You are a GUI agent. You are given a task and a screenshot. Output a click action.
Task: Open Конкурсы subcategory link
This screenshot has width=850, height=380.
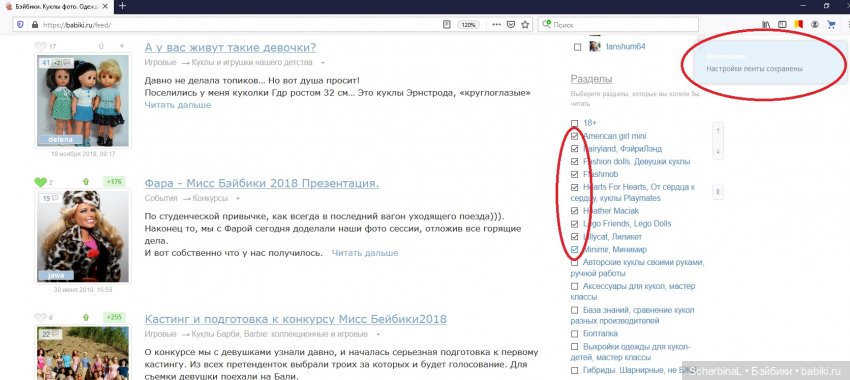210,198
